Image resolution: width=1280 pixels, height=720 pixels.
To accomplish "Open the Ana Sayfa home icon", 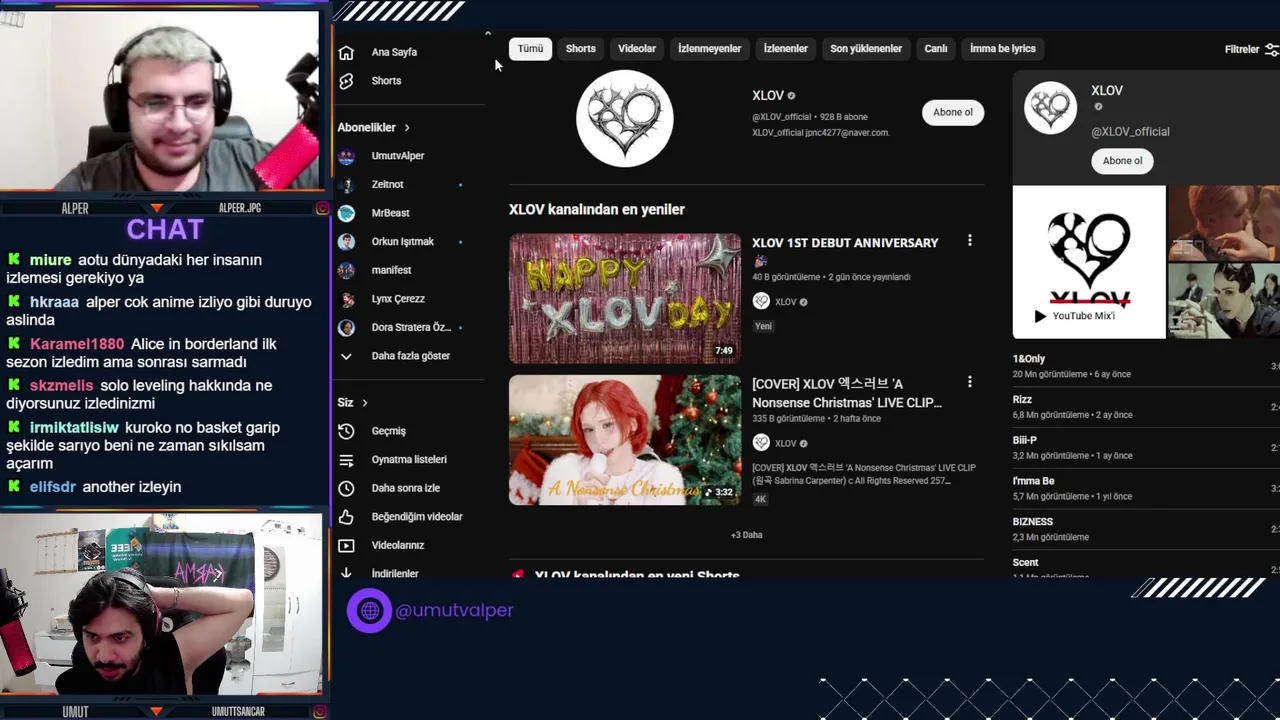I will point(346,52).
